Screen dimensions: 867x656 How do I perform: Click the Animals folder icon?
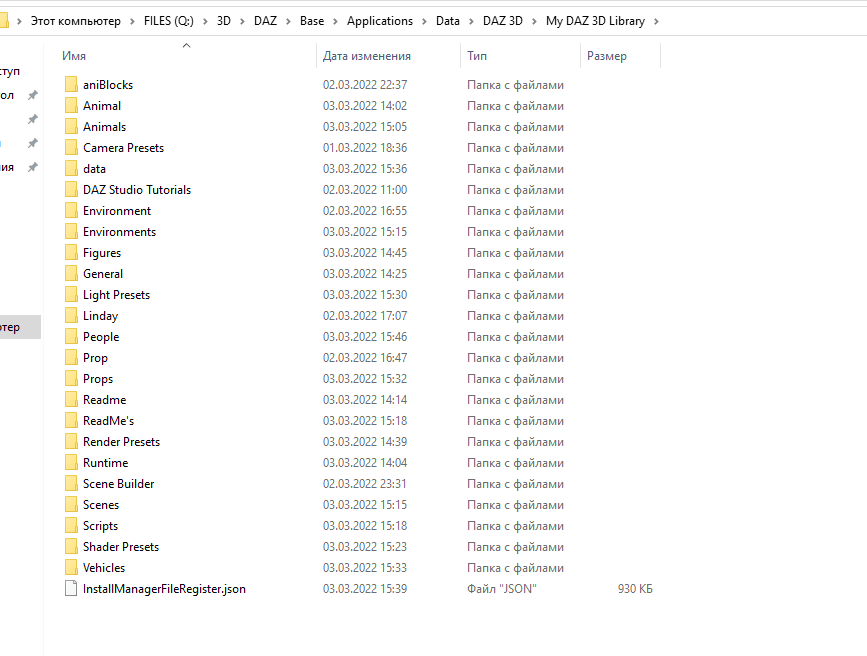71,127
